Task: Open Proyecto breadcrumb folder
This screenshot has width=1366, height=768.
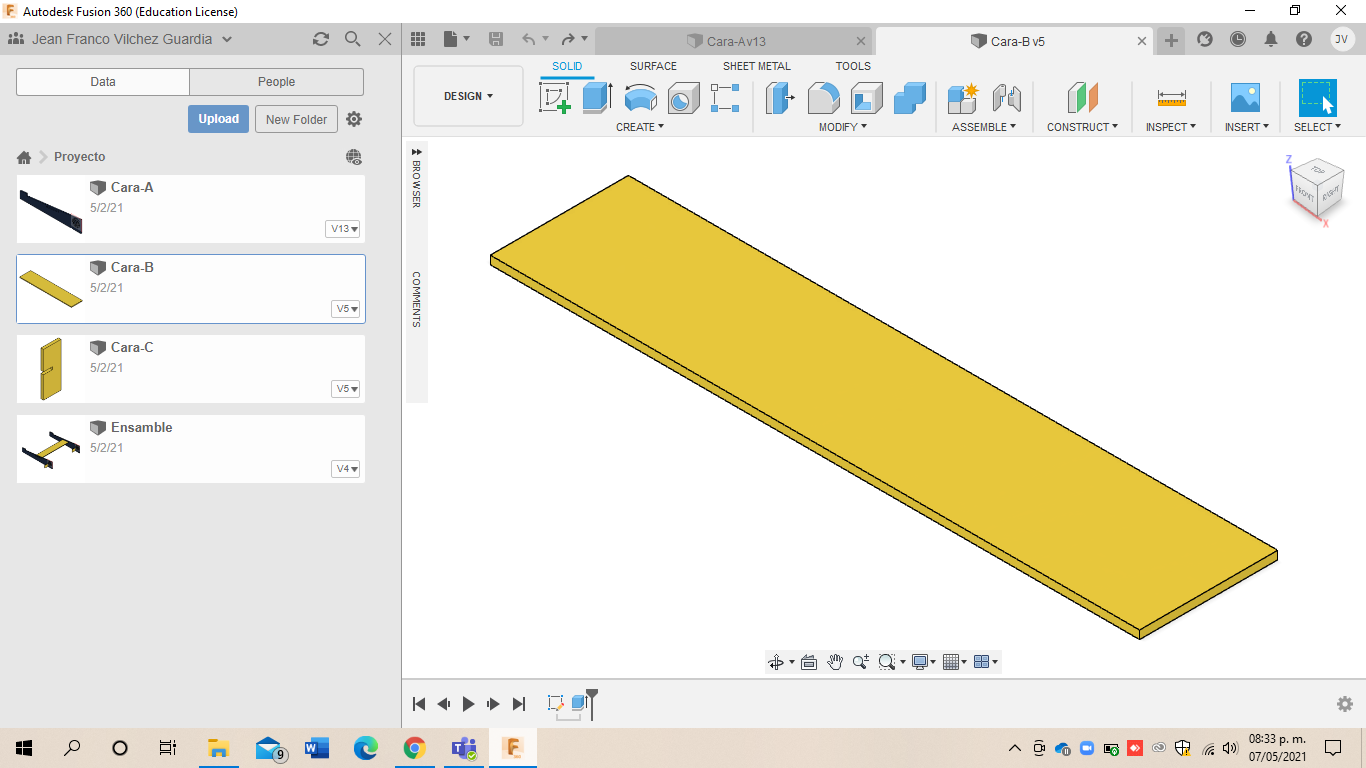Action: point(80,157)
